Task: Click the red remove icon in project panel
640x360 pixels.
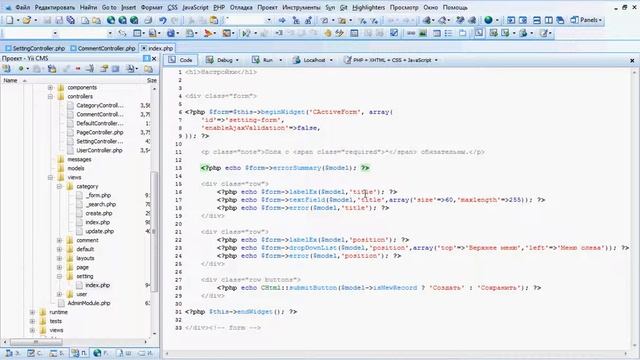Action: pos(78,69)
